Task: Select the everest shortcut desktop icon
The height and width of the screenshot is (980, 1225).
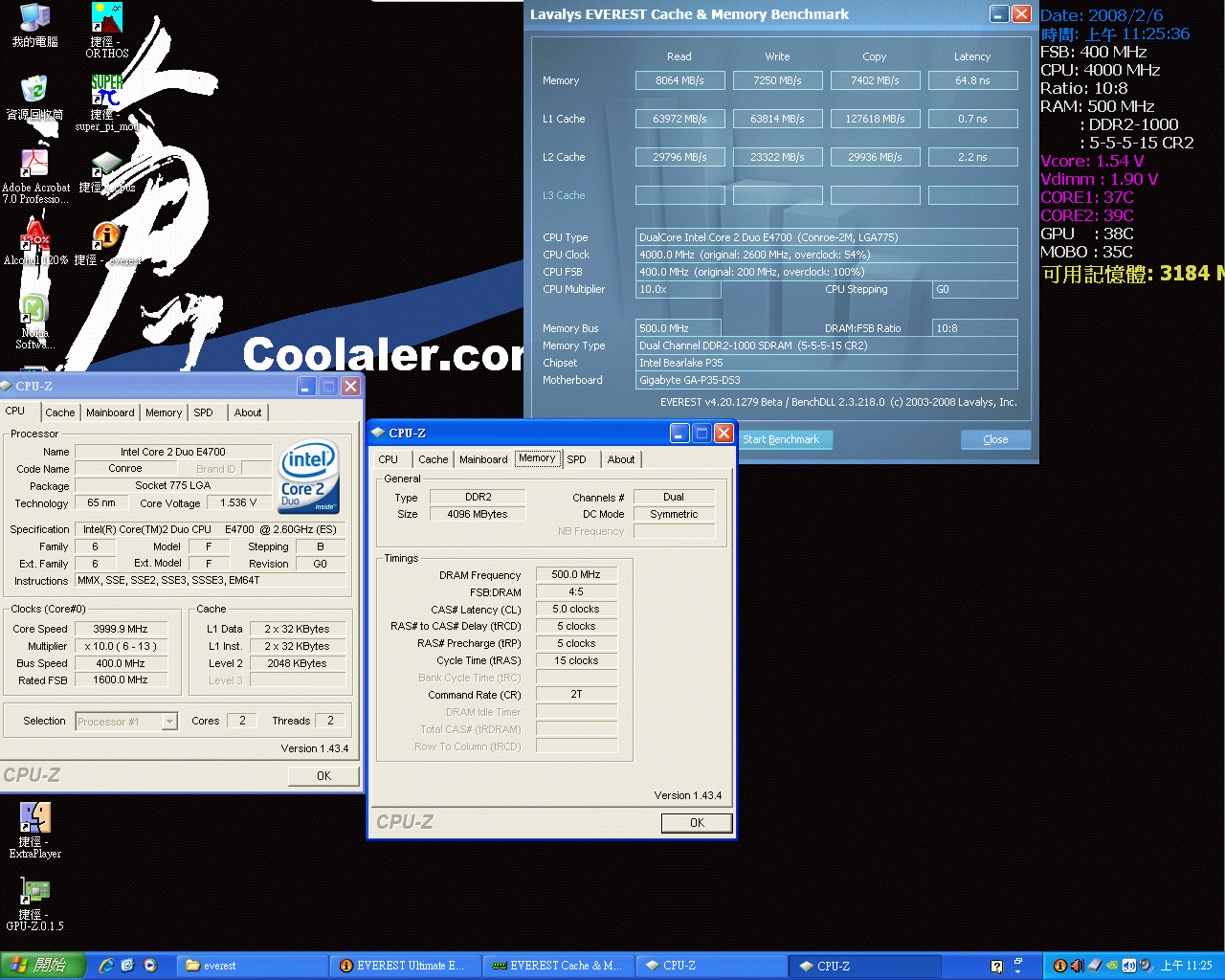Action: [107, 243]
